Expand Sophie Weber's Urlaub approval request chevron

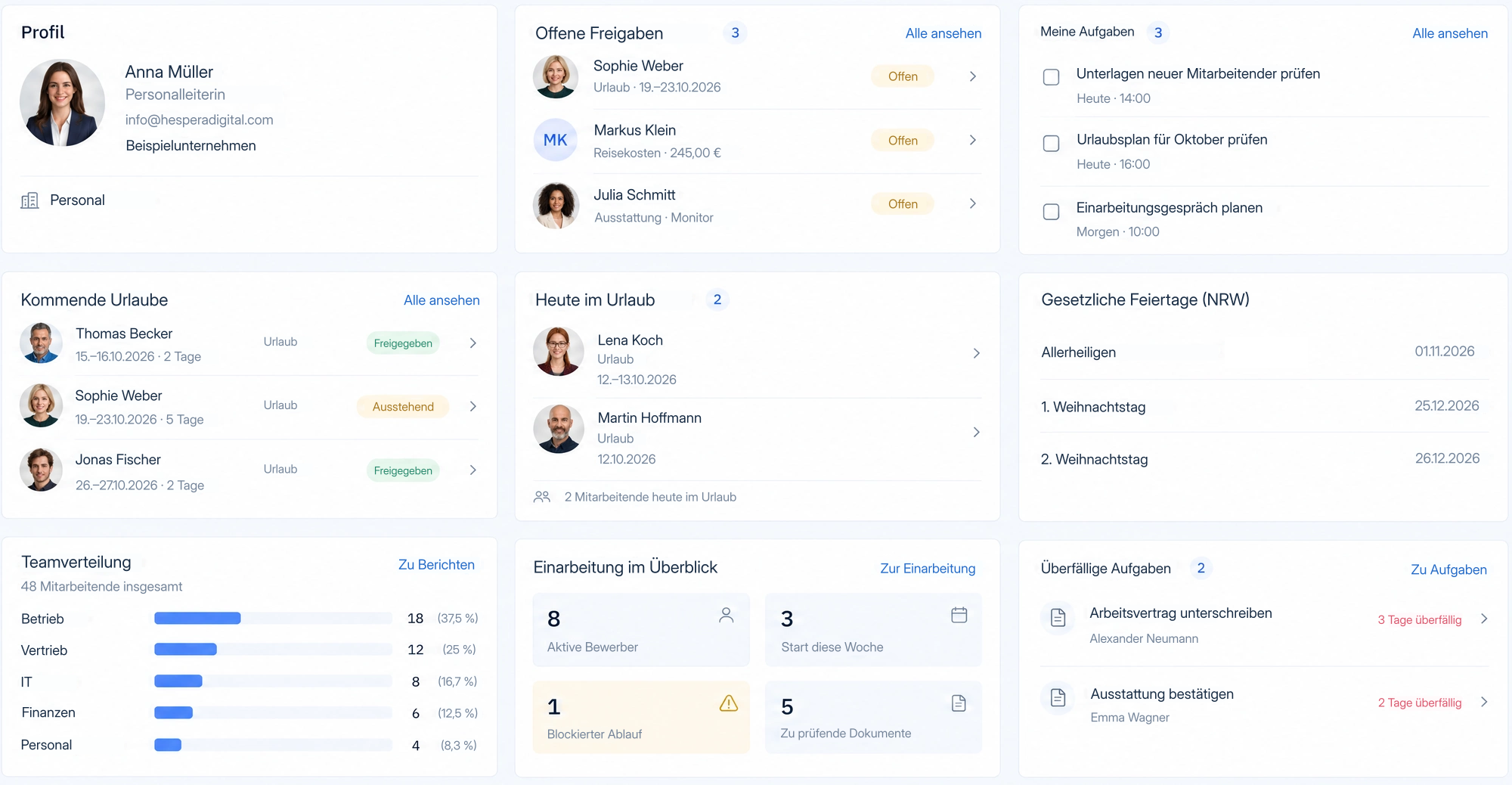tap(973, 76)
